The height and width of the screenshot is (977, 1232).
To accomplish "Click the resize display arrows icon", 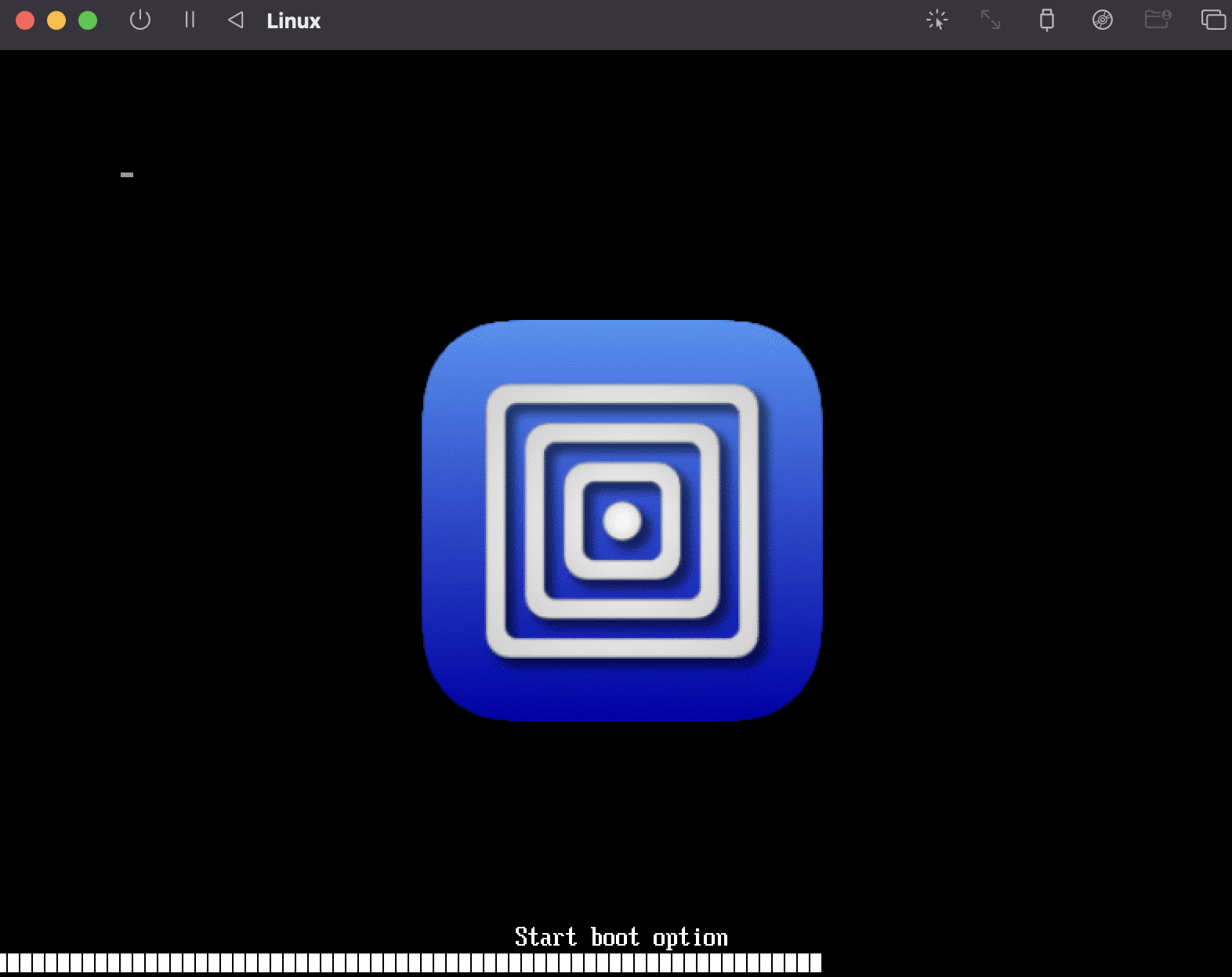I will click(x=991, y=20).
